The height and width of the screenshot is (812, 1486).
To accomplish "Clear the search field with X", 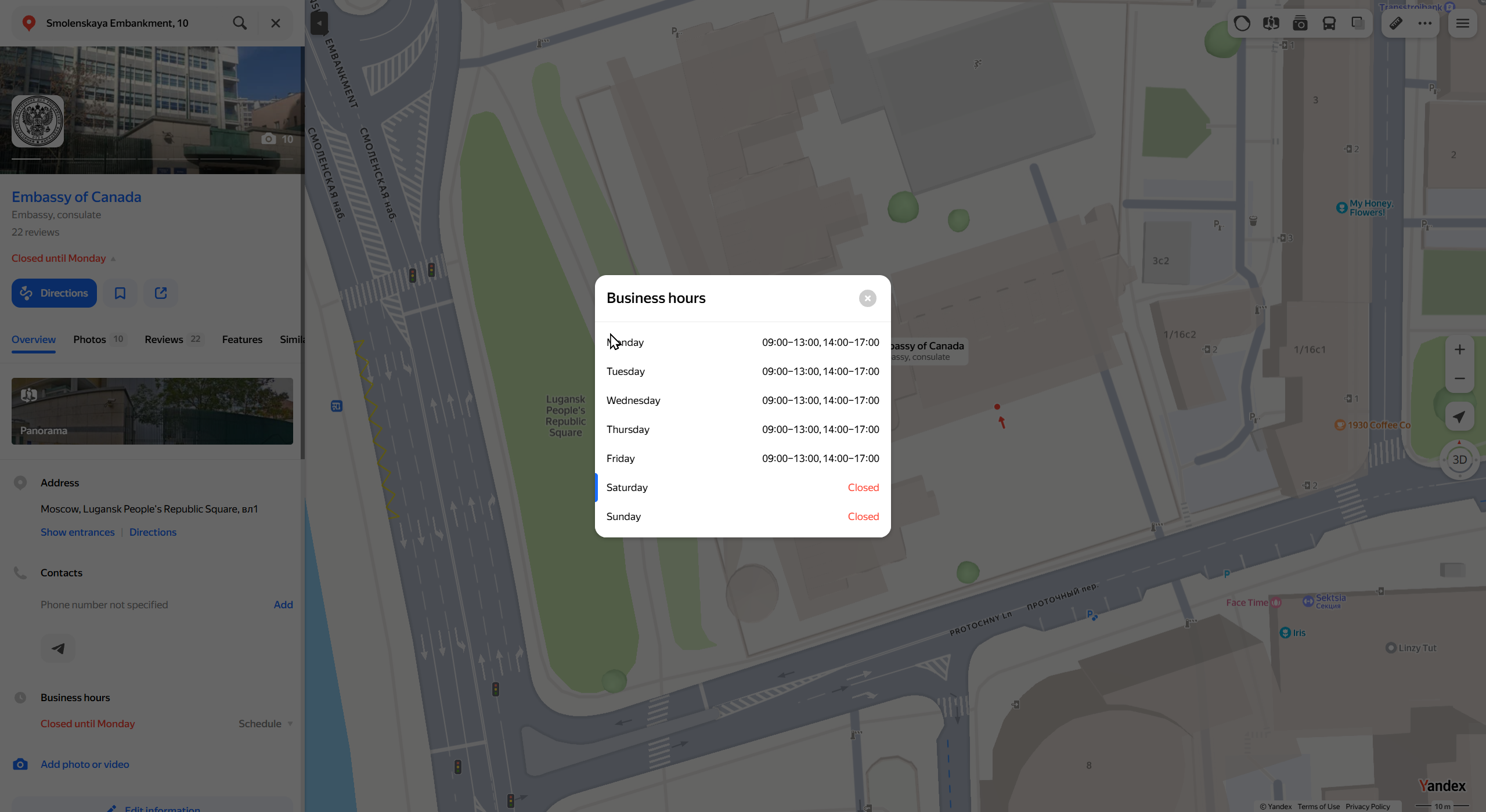I will coord(276,23).
